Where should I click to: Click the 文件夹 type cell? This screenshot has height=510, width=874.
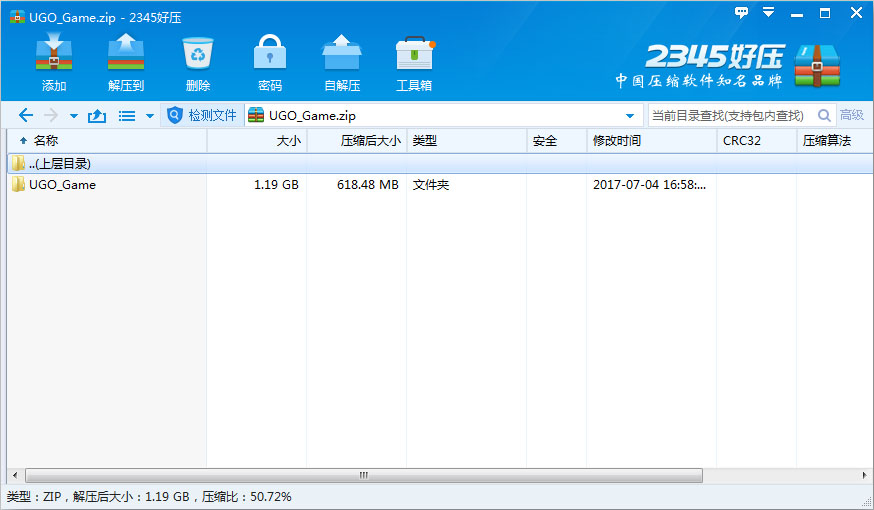[431, 184]
